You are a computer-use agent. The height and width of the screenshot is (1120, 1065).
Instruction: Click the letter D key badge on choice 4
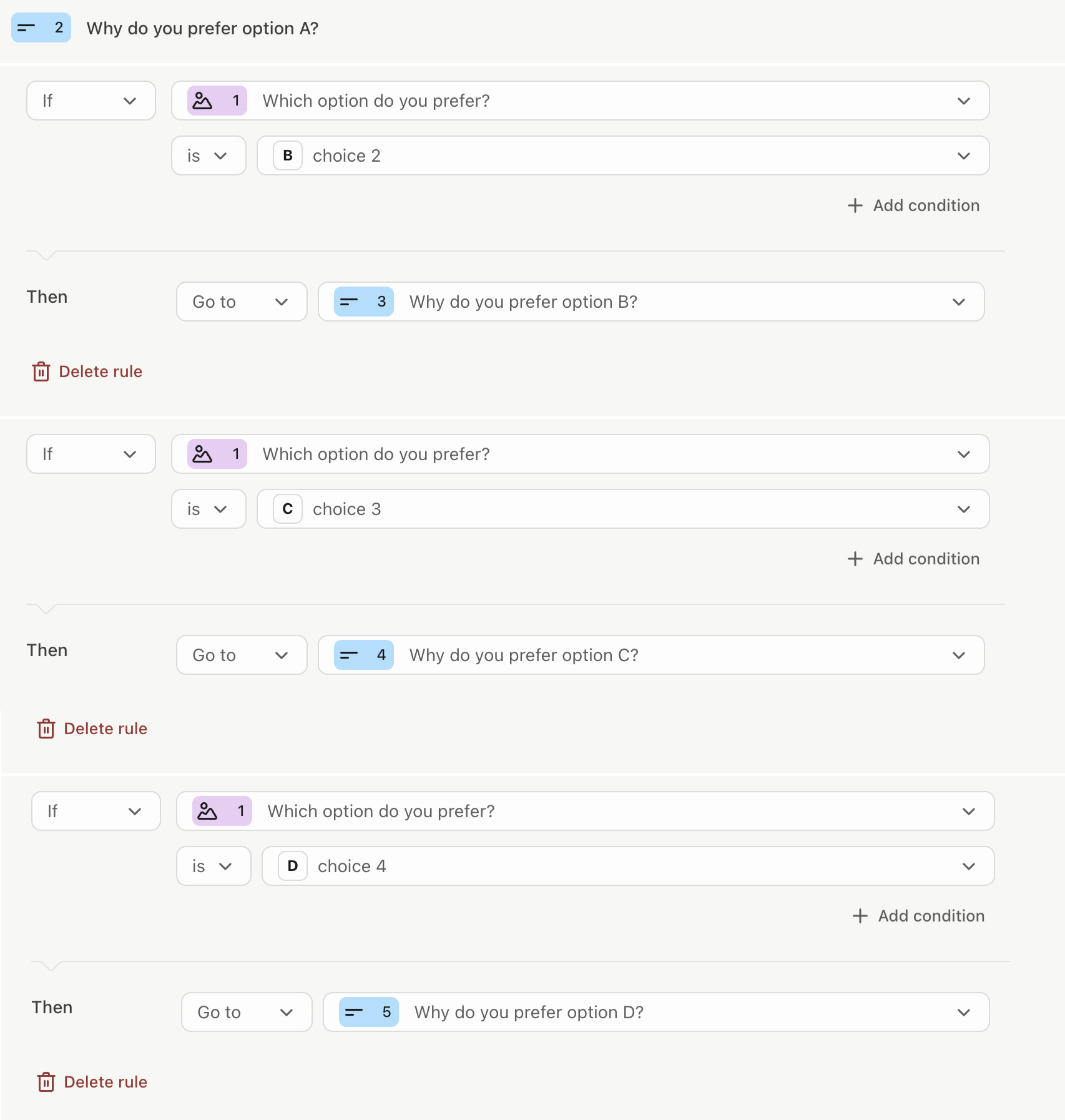[293, 866]
